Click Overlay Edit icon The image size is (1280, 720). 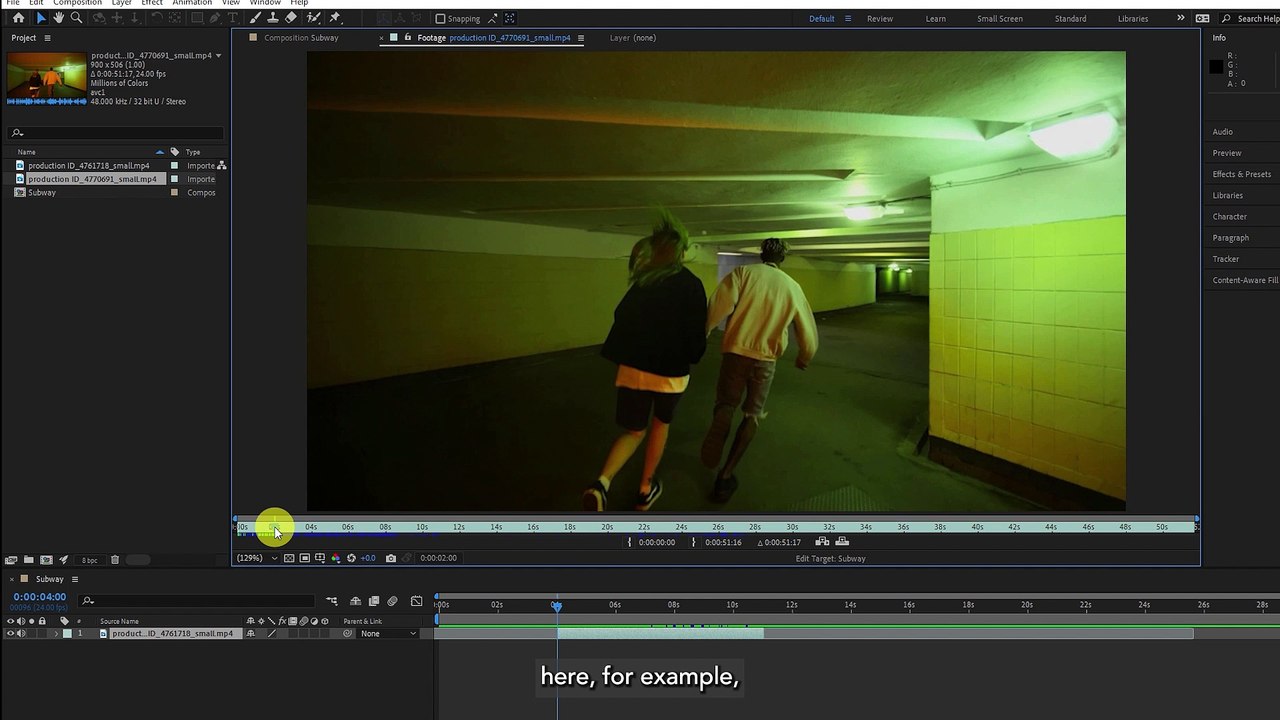[x=842, y=542]
